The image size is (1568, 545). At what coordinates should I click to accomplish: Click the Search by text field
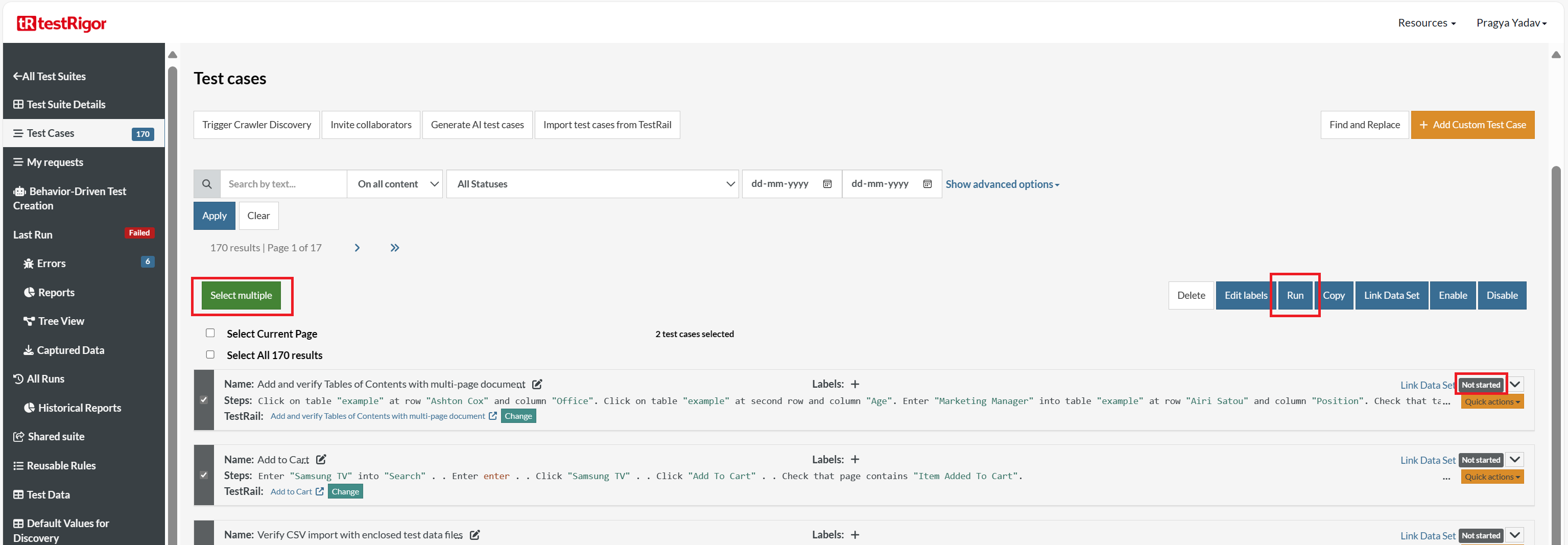click(283, 184)
